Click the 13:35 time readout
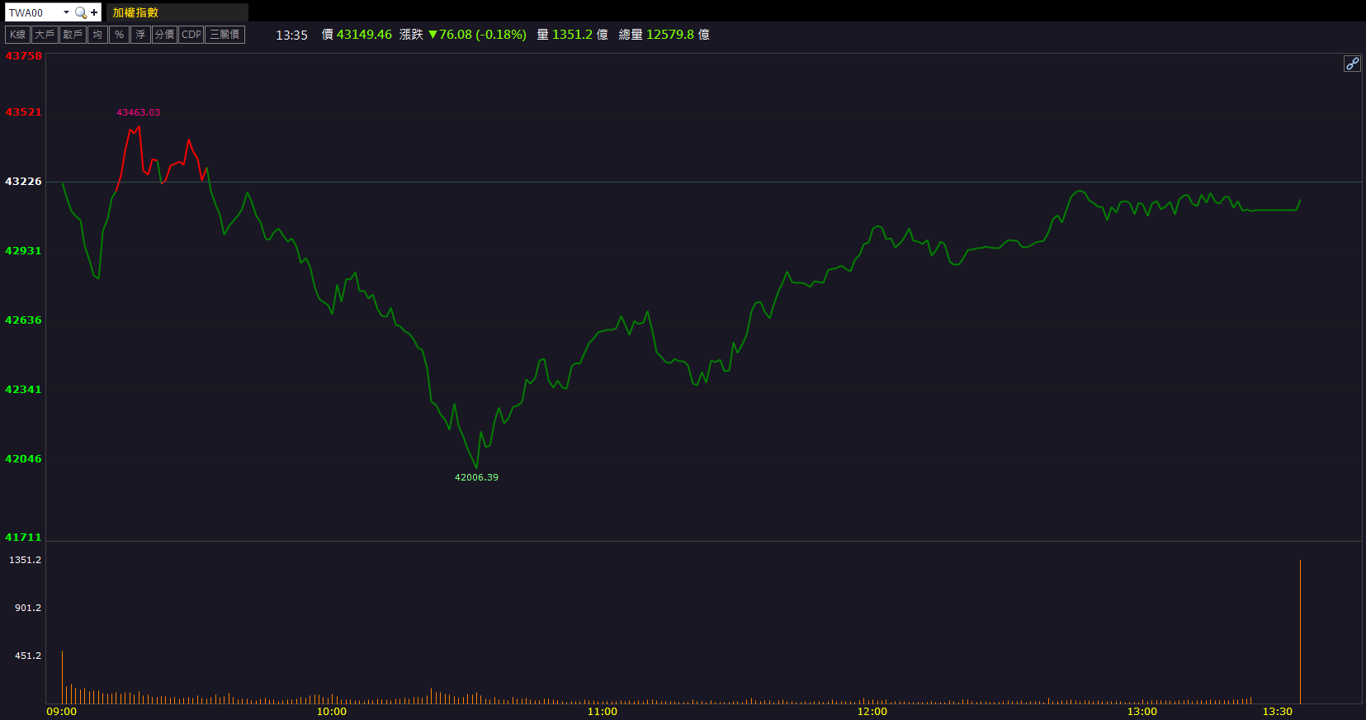1366x720 pixels. click(x=291, y=34)
